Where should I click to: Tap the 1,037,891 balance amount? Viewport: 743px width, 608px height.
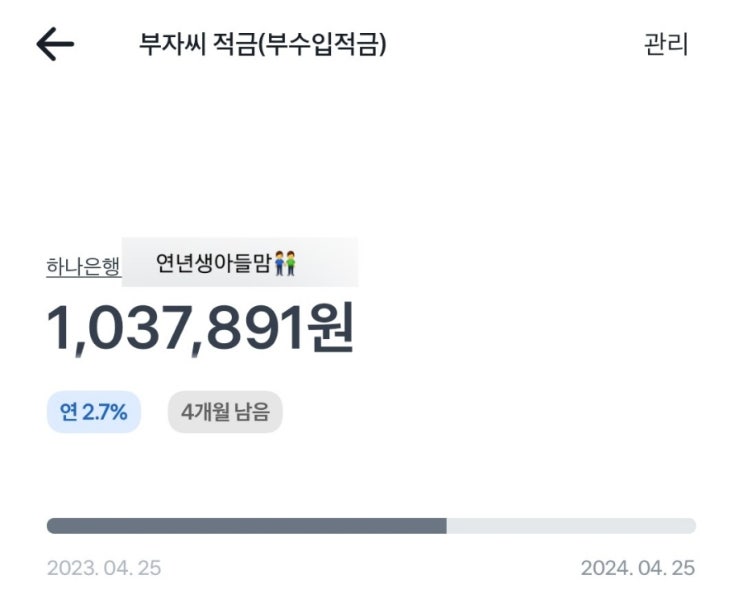pos(172,329)
